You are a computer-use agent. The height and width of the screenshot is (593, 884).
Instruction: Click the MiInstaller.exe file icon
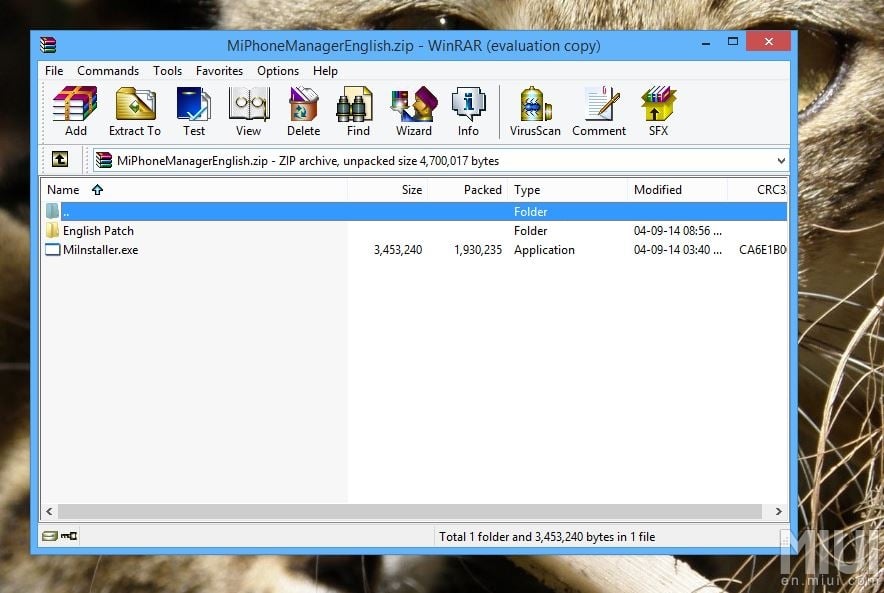point(52,249)
